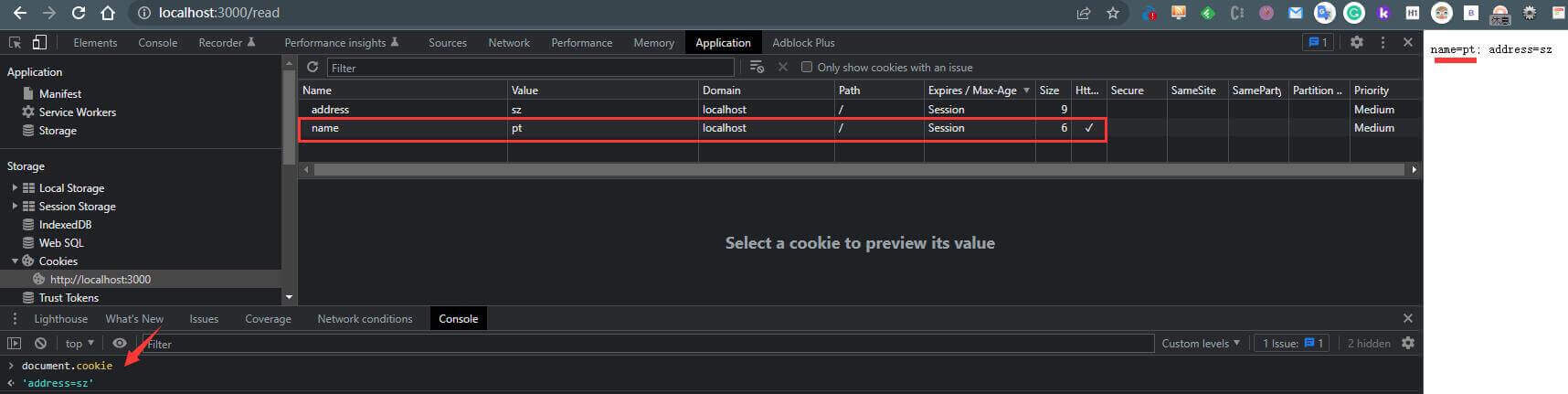Share the page via share icon
The image size is (1568, 394).
point(1084,13)
